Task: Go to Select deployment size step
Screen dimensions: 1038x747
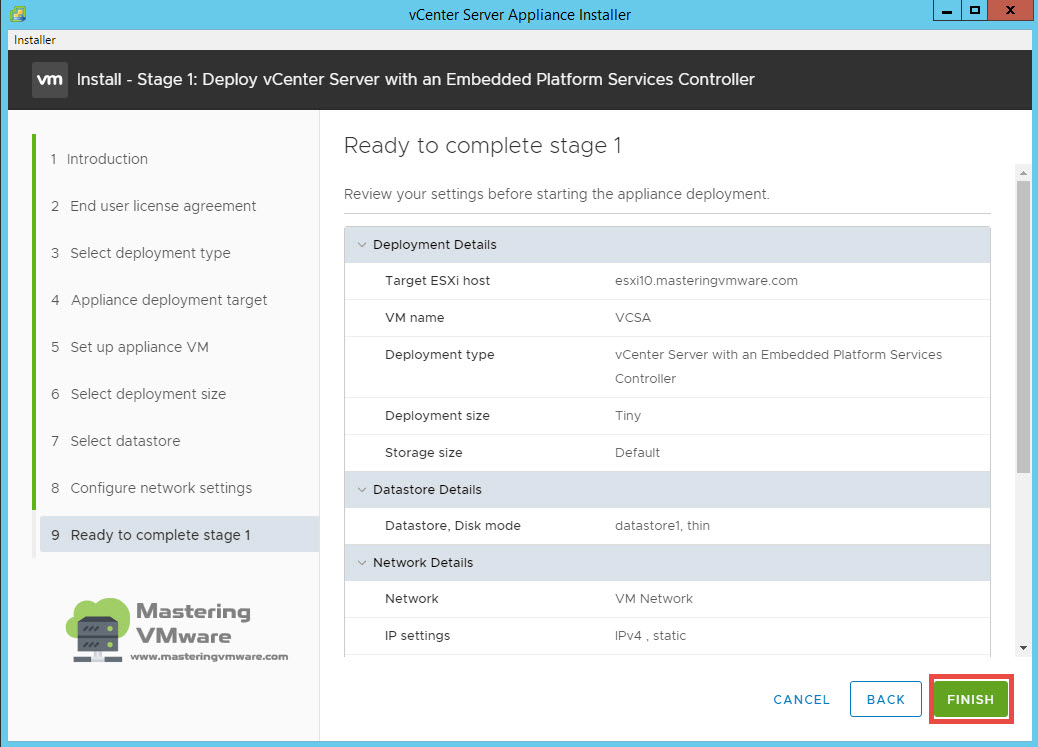Action: 139,394
